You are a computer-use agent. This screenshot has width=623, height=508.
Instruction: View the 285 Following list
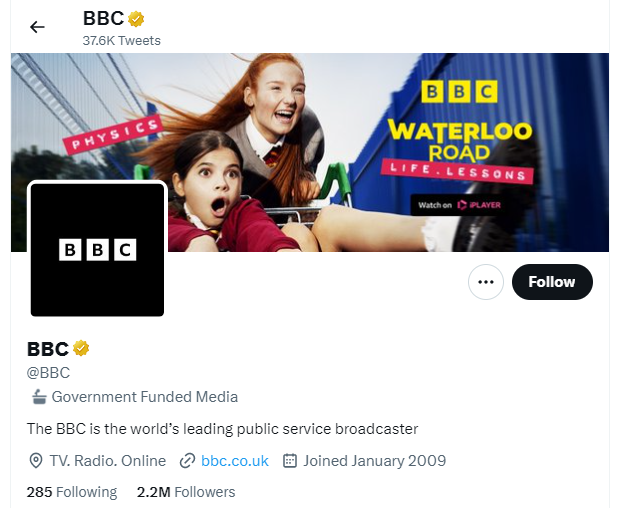coord(72,492)
